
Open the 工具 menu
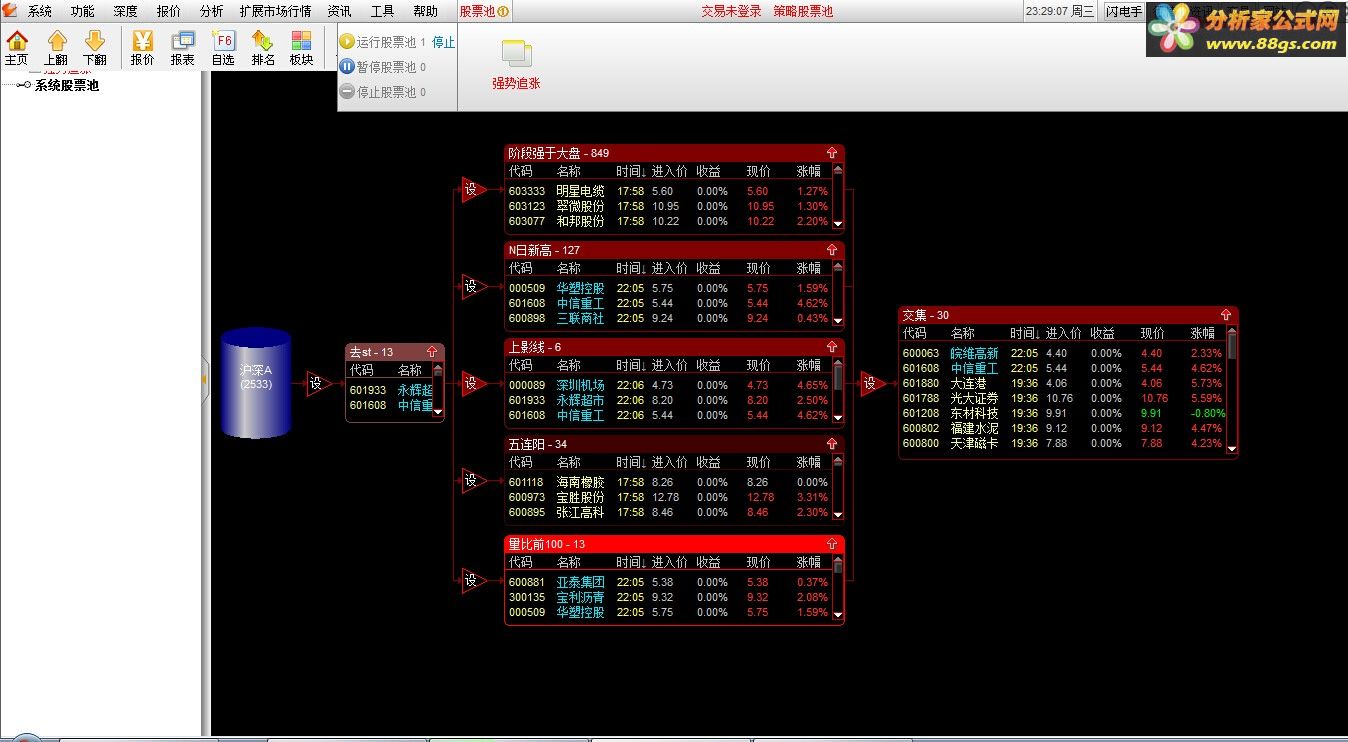382,12
